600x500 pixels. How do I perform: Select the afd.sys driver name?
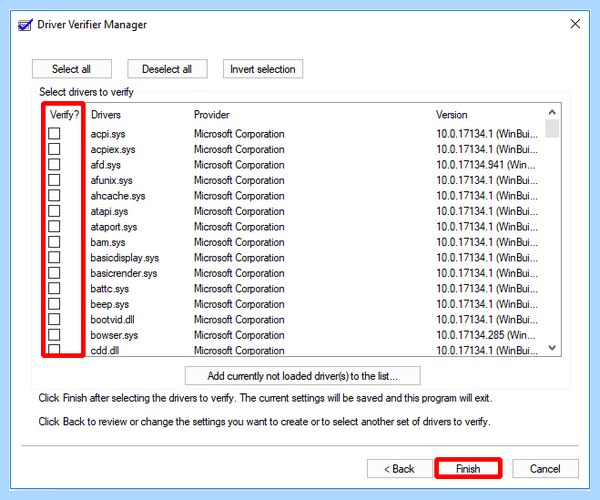tap(106, 165)
